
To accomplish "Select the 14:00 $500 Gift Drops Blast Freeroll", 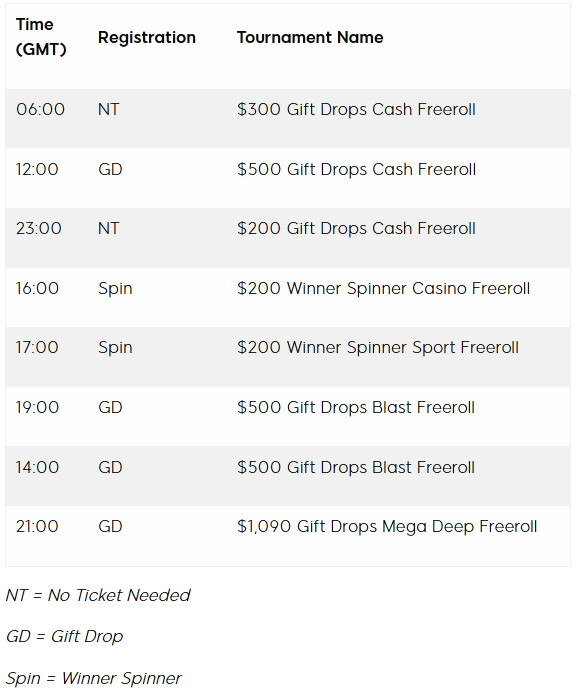I will pos(355,467).
